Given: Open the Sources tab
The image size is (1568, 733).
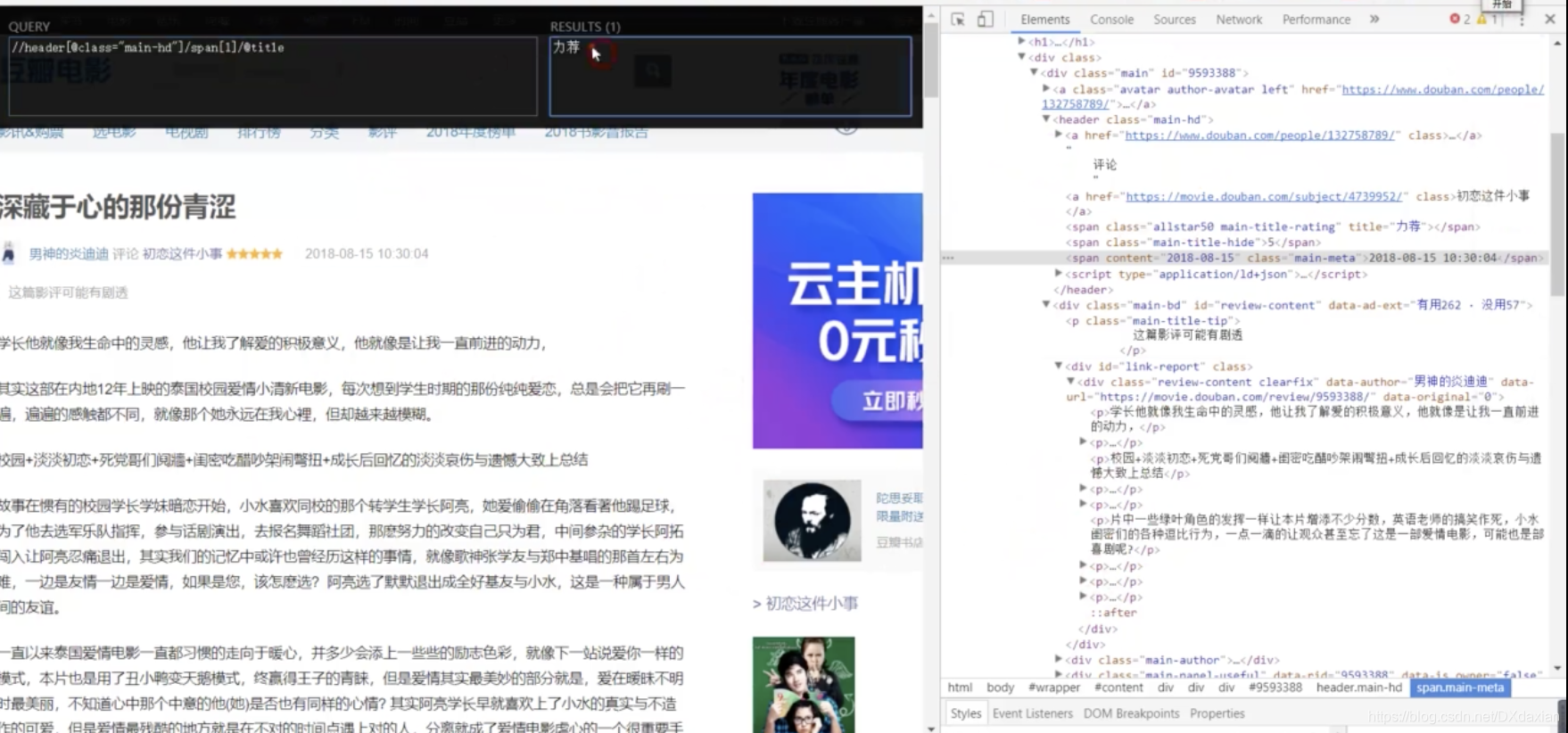Looking at the screenshot, I should point(1174,19).
